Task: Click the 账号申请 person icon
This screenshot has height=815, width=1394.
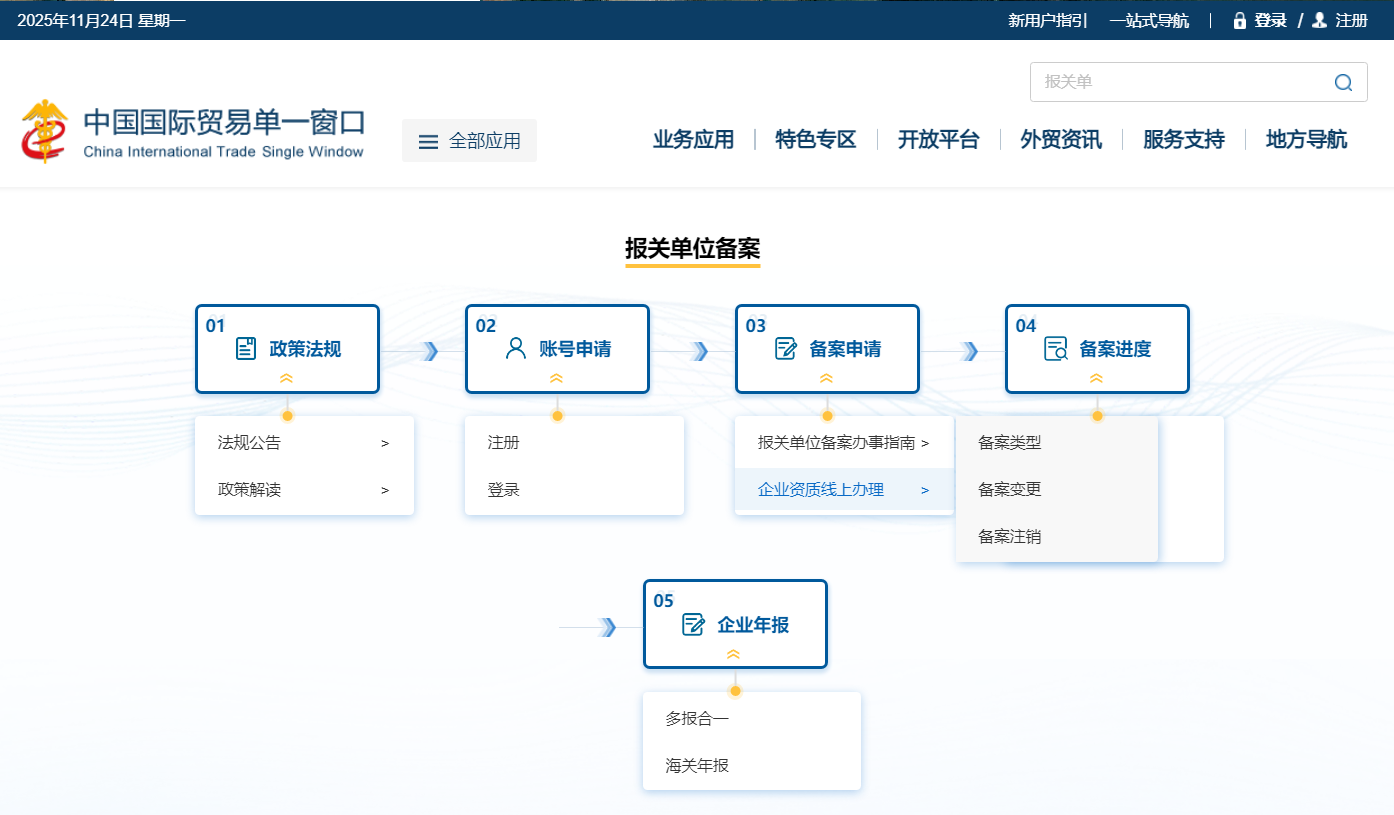Action: (x=516, y=348)
